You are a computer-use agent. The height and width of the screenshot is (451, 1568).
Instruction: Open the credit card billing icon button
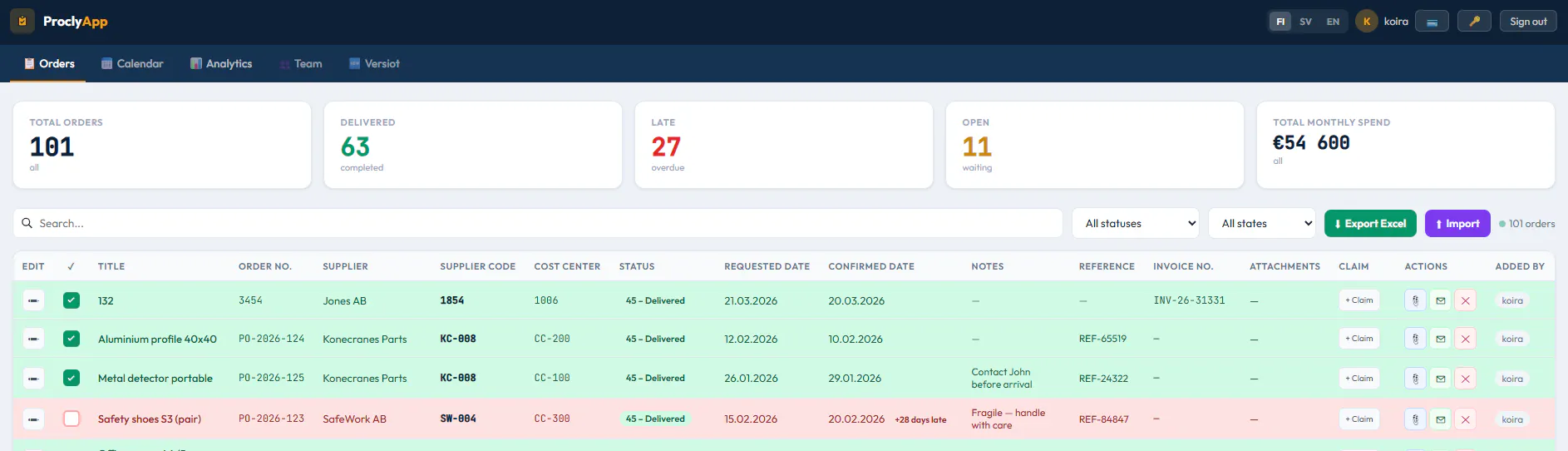1432,22
